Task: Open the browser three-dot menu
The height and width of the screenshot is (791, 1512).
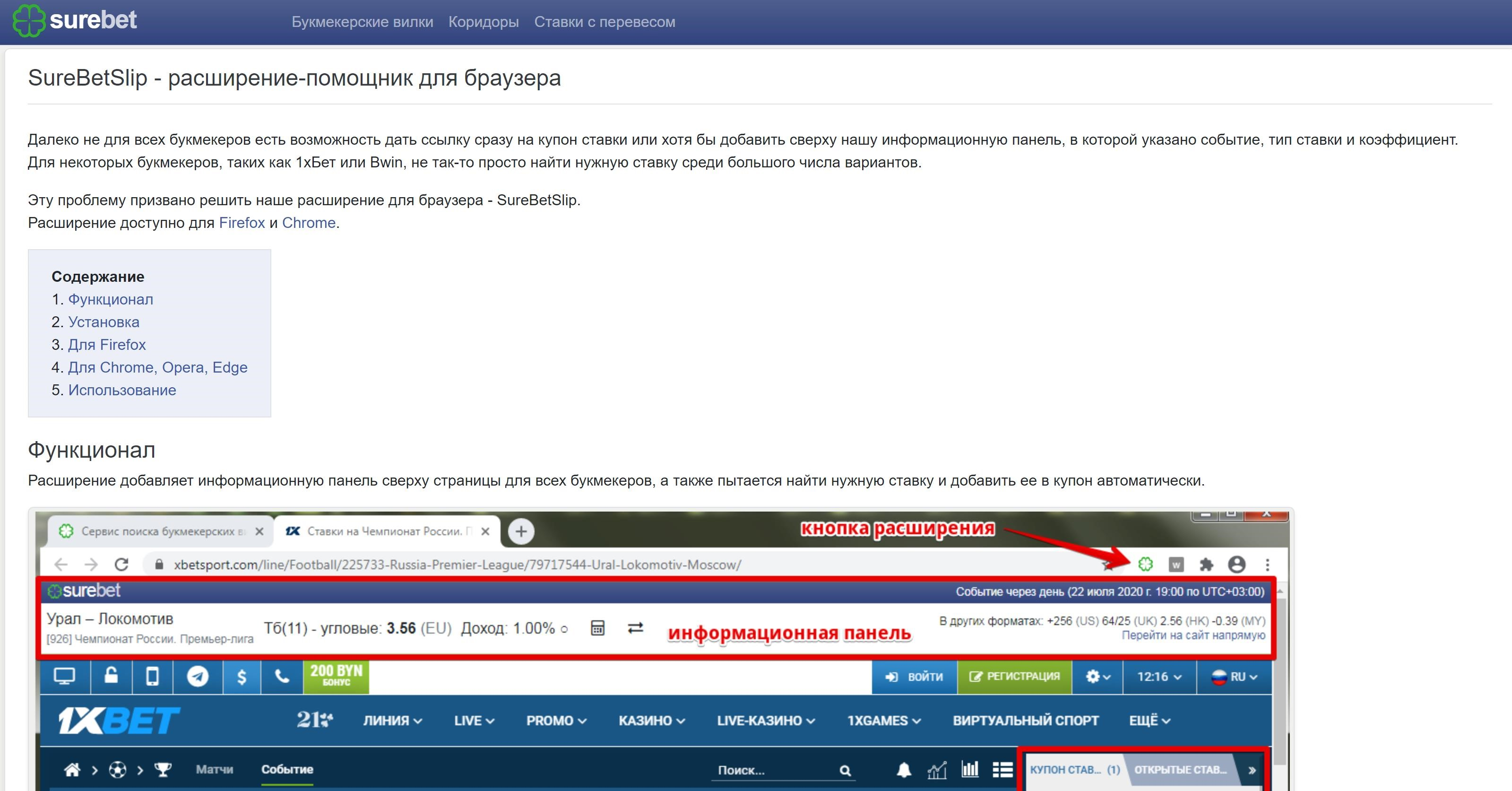Action: (1267, 565)
